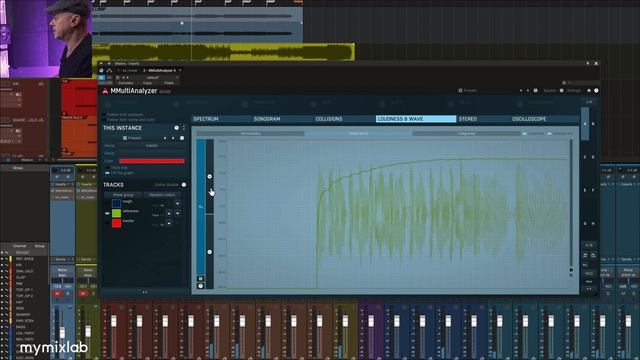The width and height of the screenshot is (640, 360).
Task: Open the help icon at the plugin header's right
Action: click(x=596, y=91)
